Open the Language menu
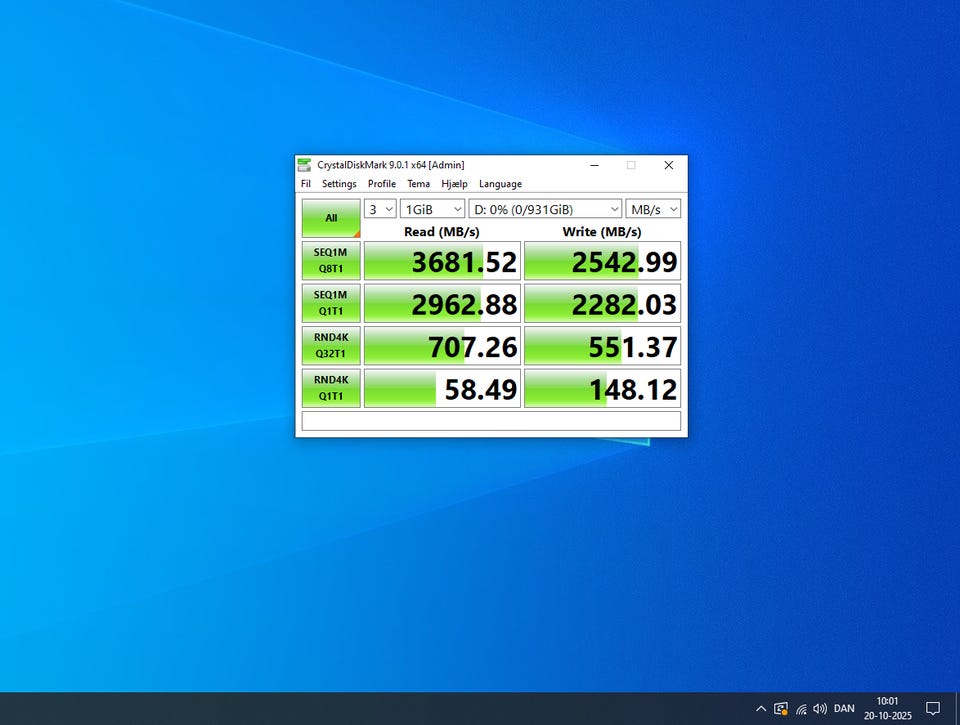This screenshot has height=725, width=960. tap(500, 184)
